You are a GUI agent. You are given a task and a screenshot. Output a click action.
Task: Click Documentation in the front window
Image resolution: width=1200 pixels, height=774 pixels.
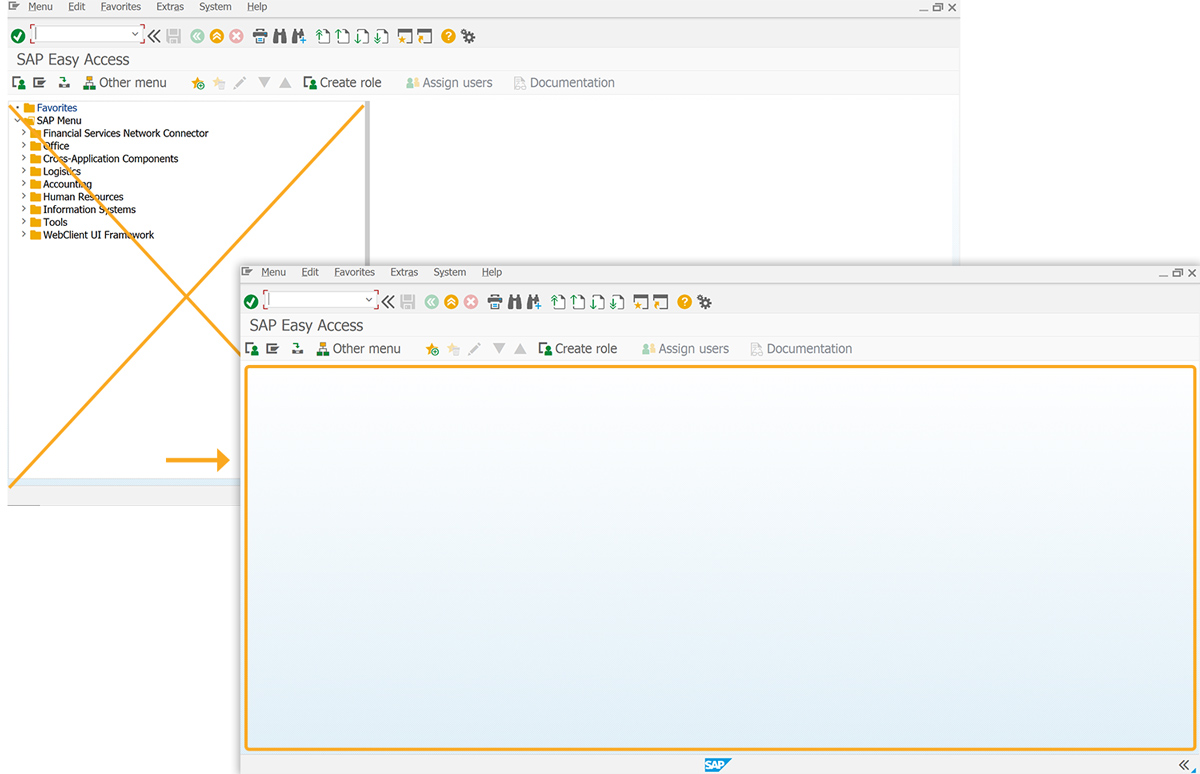tap(801, 349)
